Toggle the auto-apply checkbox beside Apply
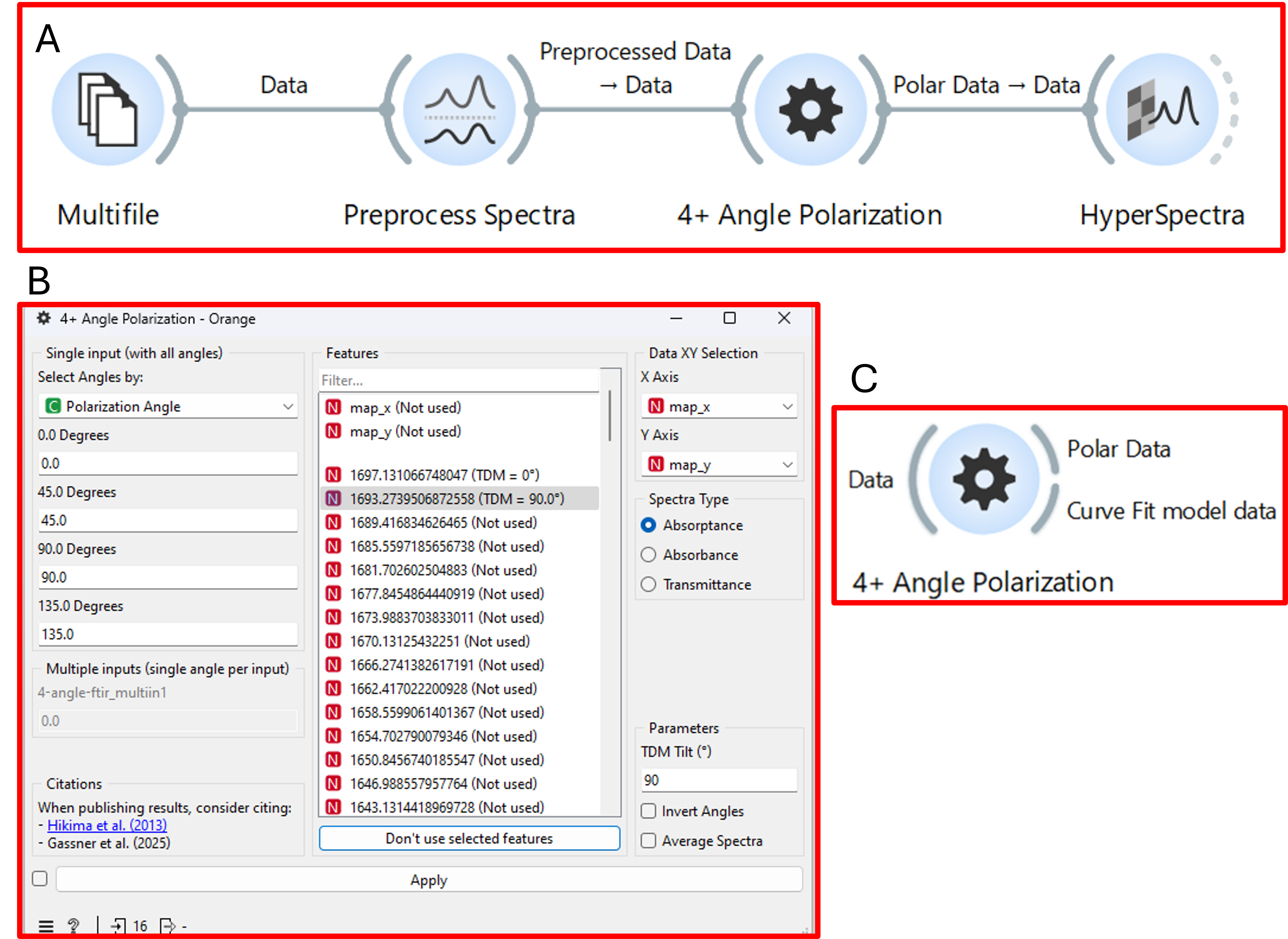 pos(40,879)
